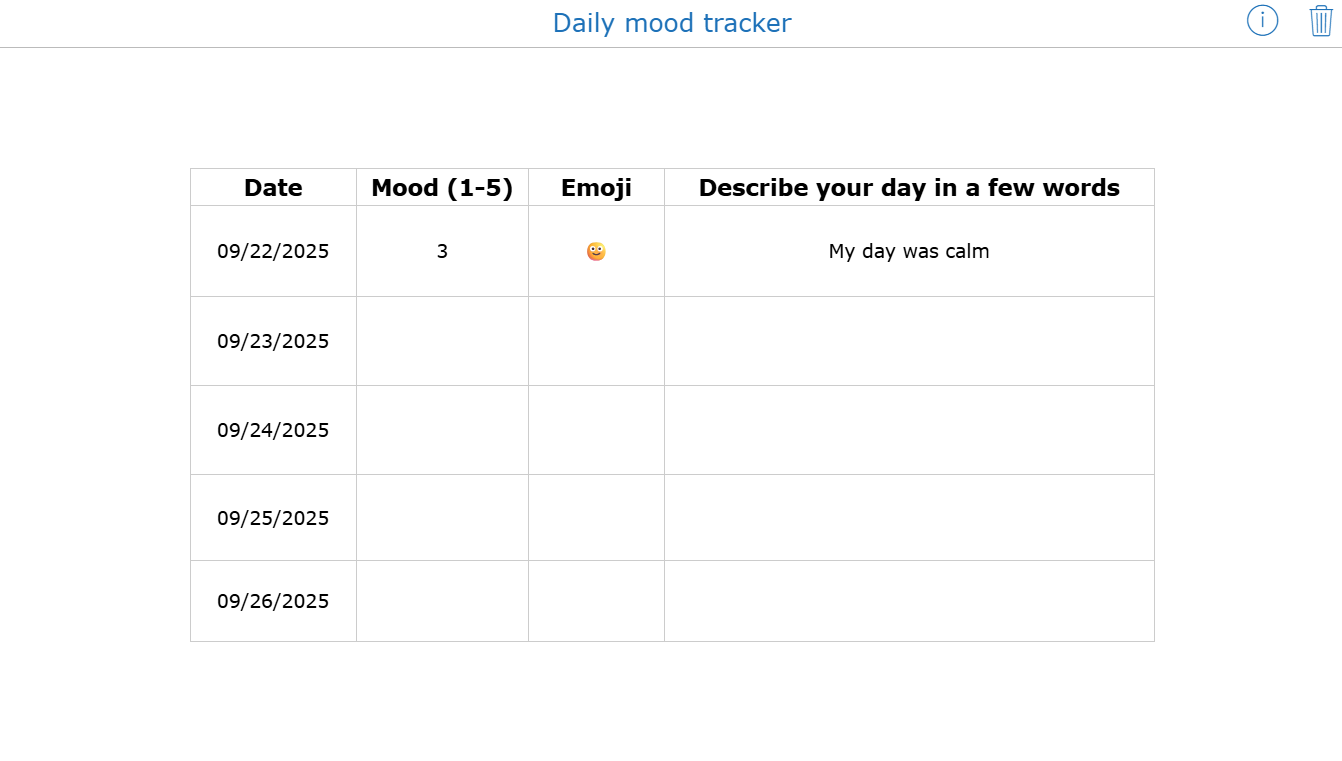Image resolution: width=1342 pixels, height=761 pixels.
Task: Click the Emoji cell for 09/26/2025
Action: pos(595,600)
